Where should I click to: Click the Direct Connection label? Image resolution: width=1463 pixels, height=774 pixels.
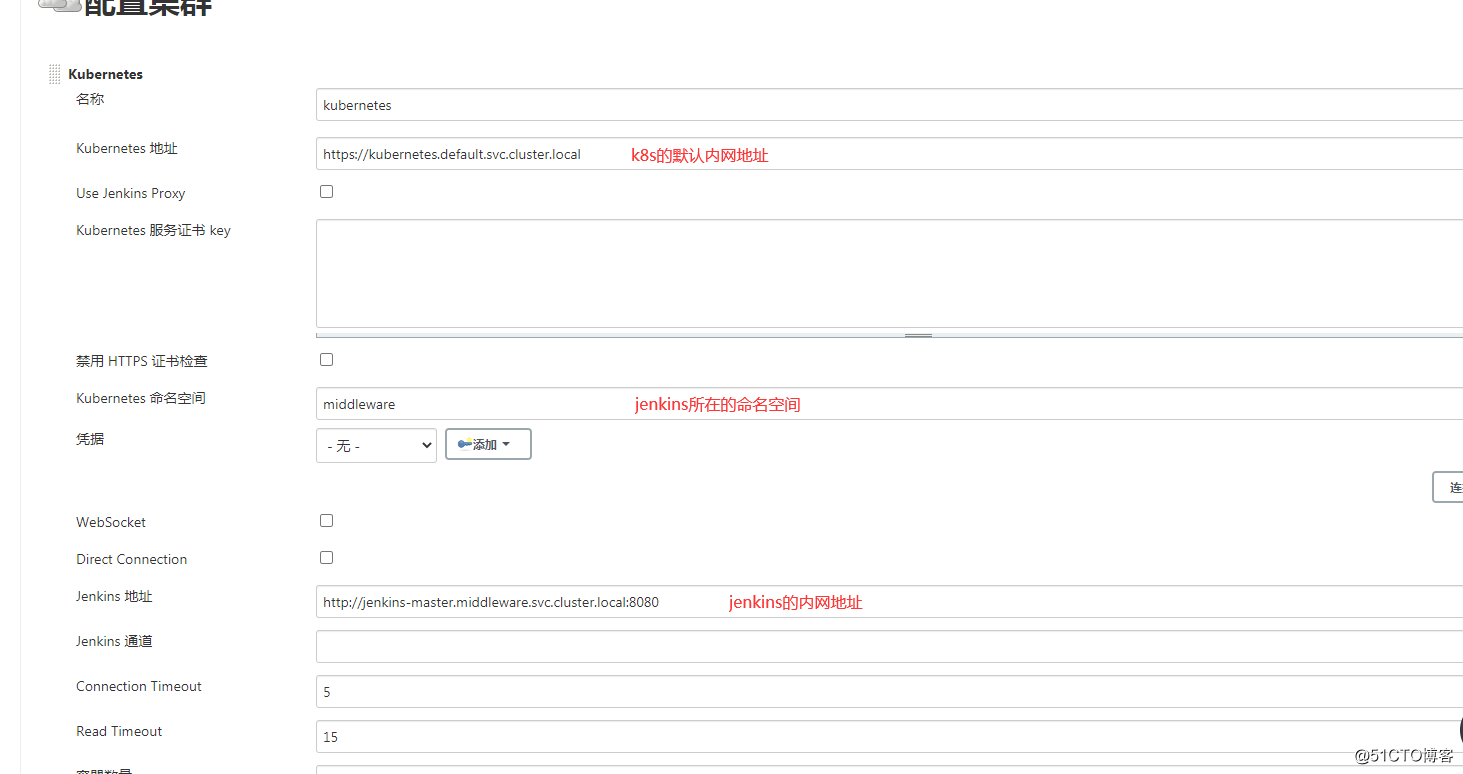131,559
